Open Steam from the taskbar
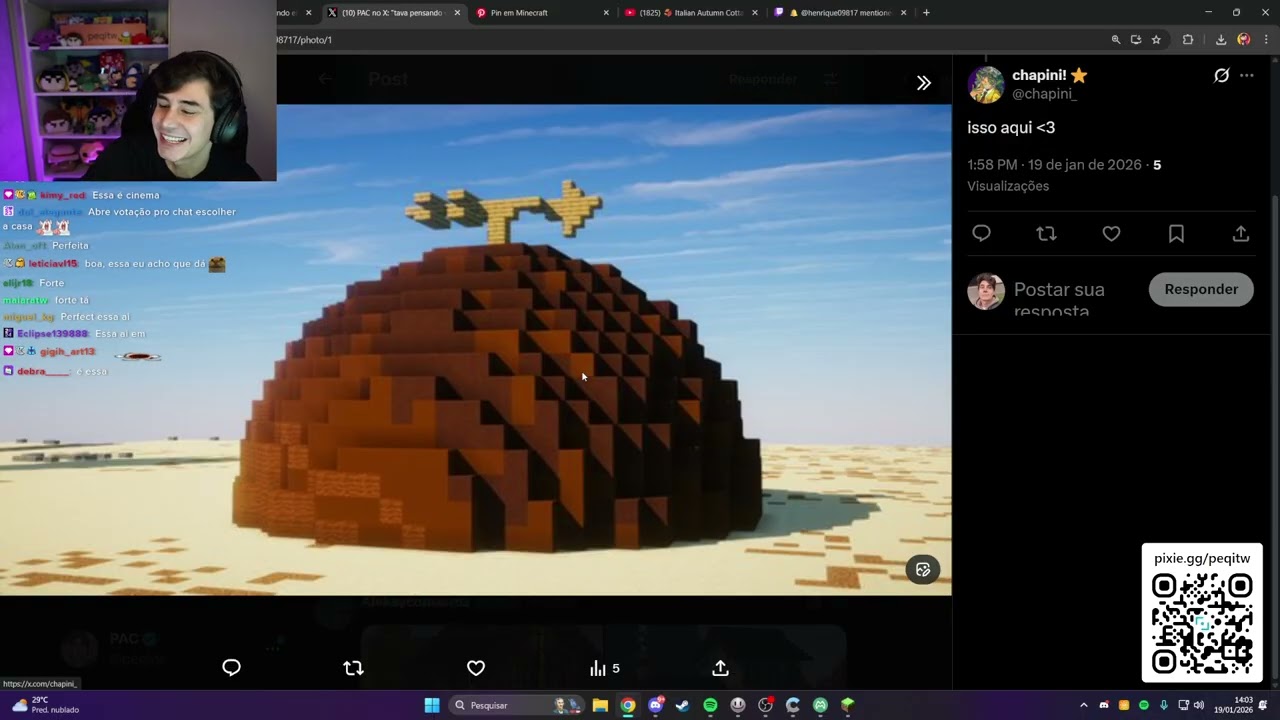This screenshot has height=720, width=1280. (682, 705)
